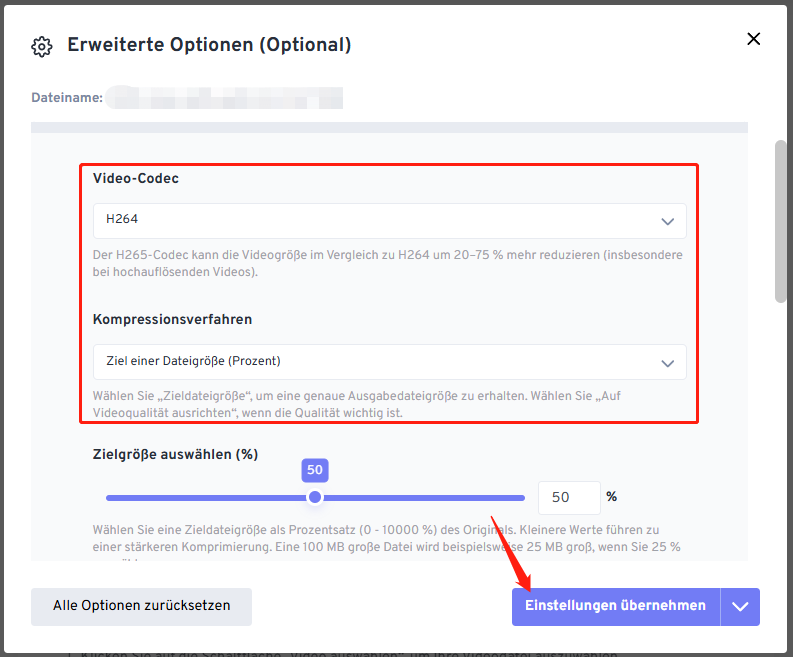This screenshot has width=793, height=657.
Task: Open the Video-Codec H264 dropdown
Action: pyautogui.click(x=389, y=221)
